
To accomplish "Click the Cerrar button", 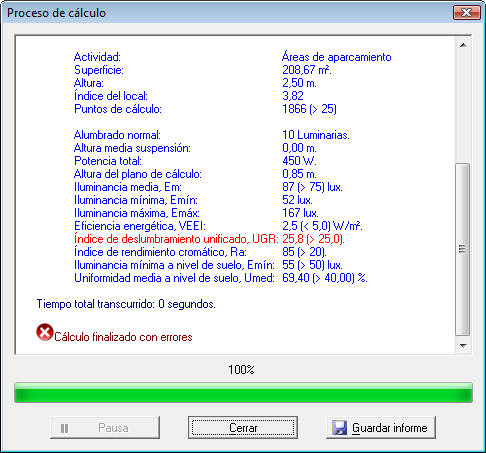I will tap(243, 427).
